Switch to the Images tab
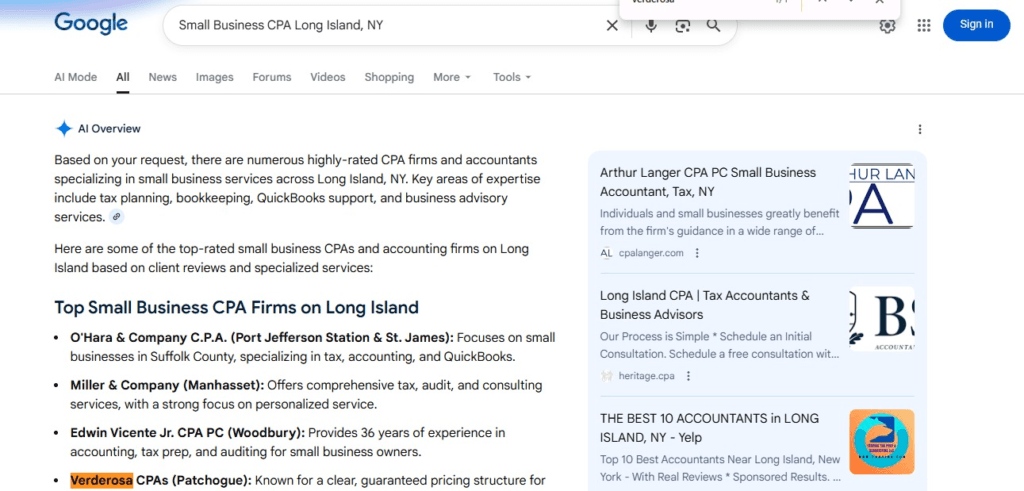1024x491 pixels. point(214,77)
